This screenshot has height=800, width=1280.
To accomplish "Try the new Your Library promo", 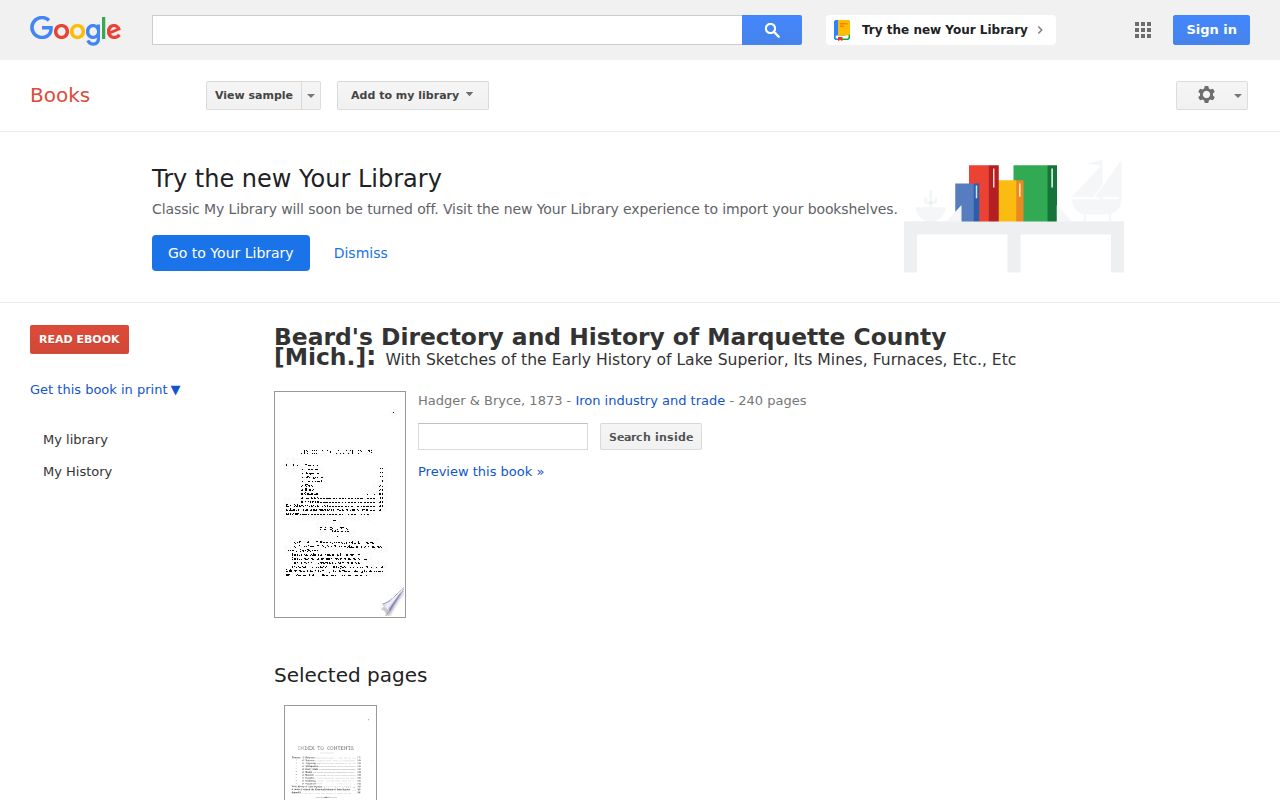I will [x=941, y=30].
